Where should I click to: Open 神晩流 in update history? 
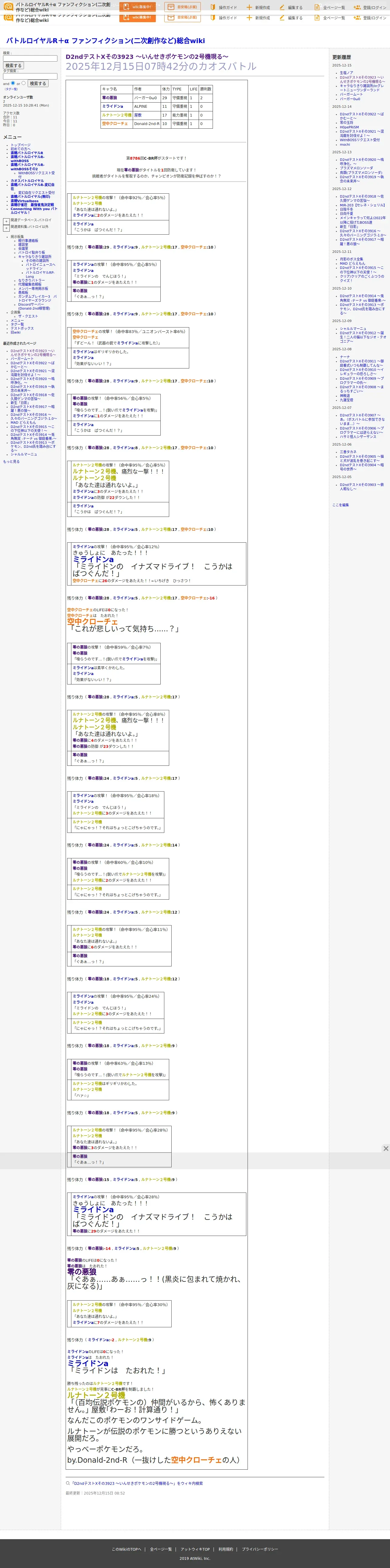(345, 396)
